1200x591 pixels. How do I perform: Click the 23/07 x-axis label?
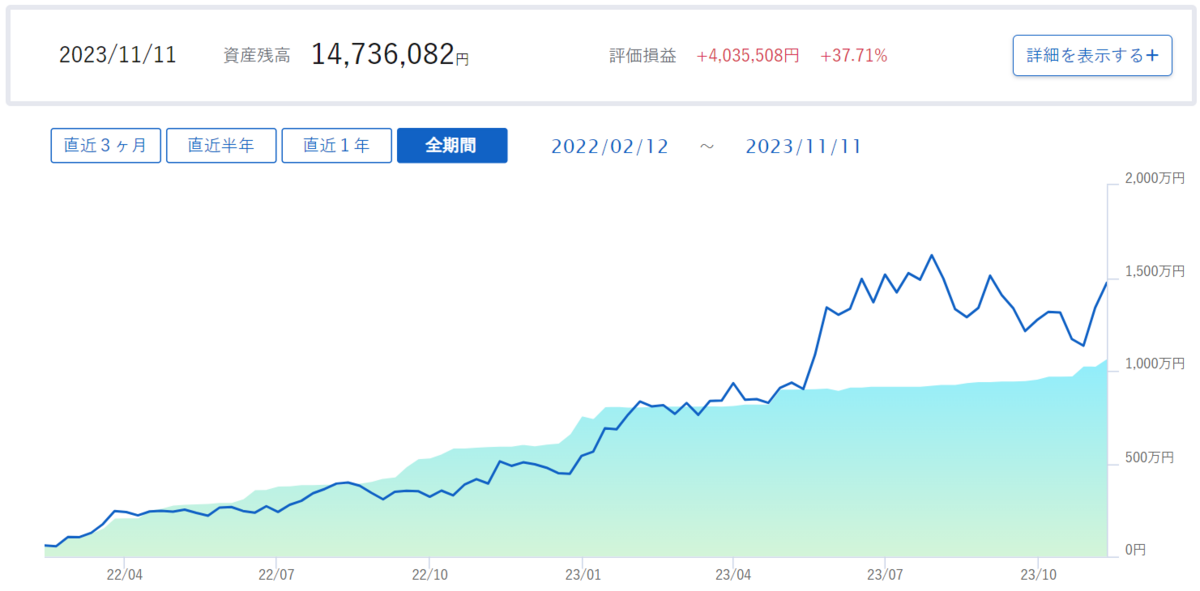884,575
